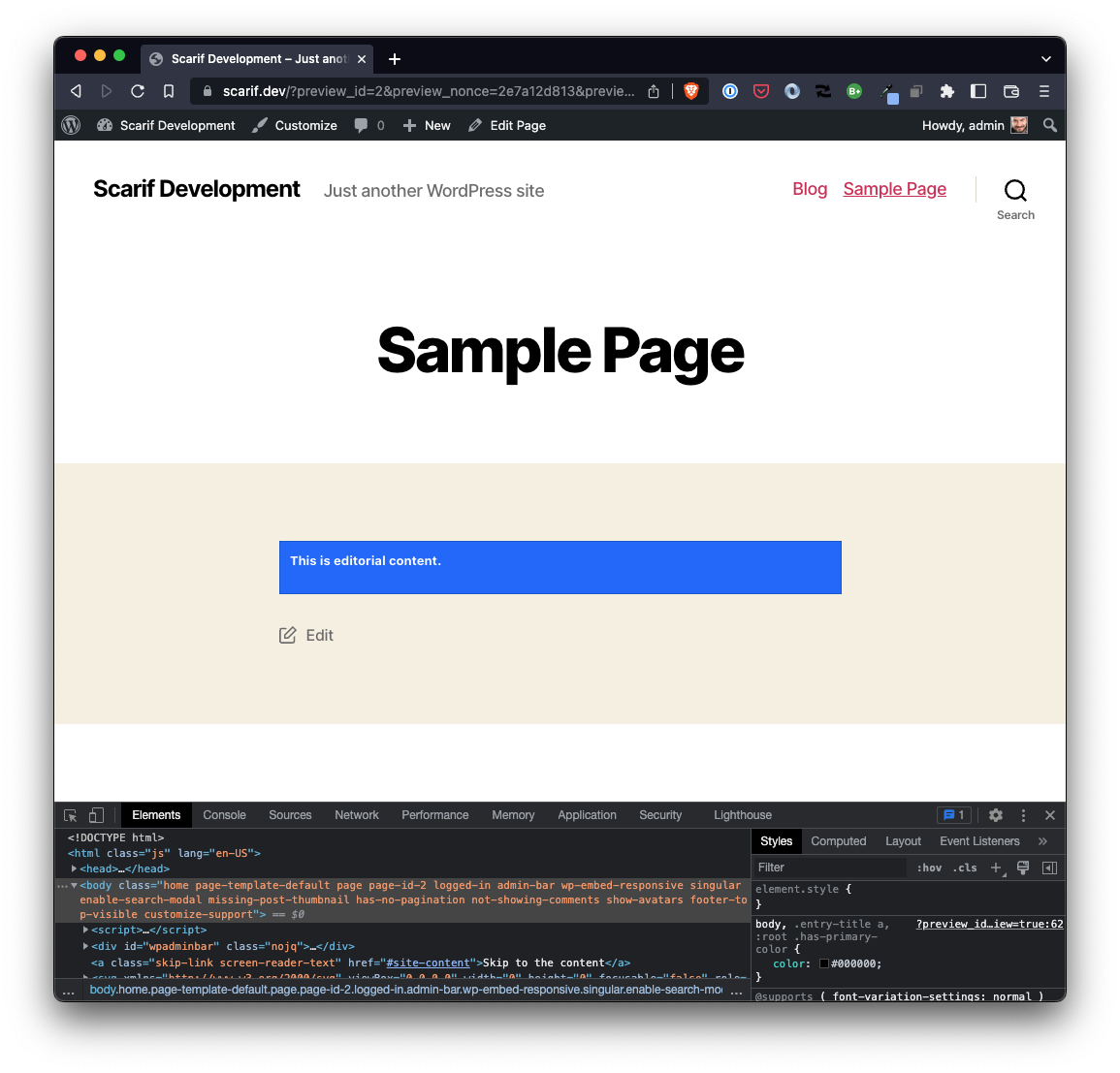Click the Brave shield icon

(x=691, y=91)
